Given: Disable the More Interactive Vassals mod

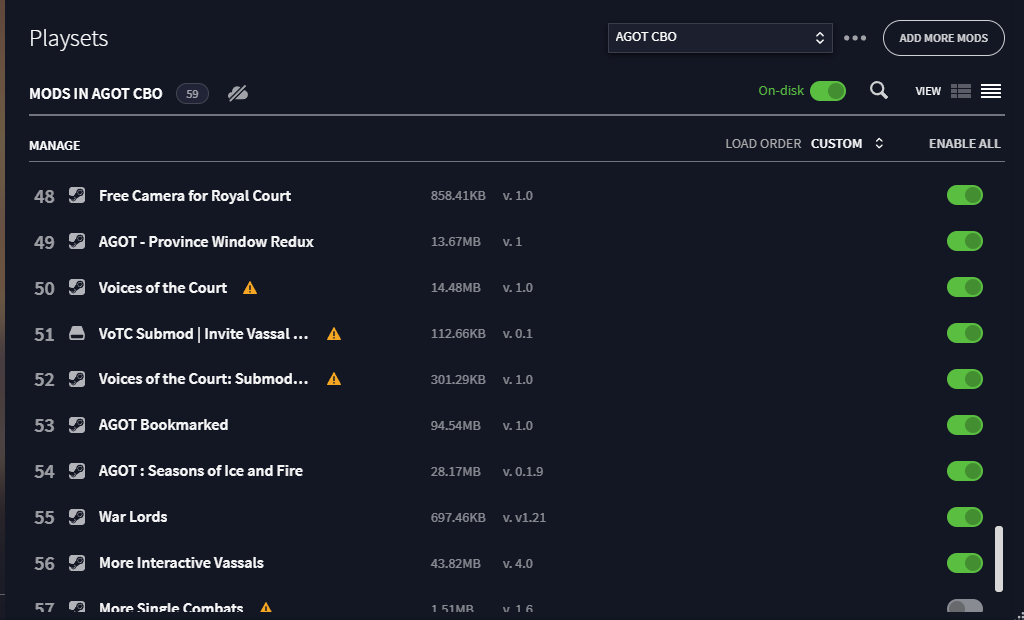Looking at the screenshot, I should coord(965,563).
